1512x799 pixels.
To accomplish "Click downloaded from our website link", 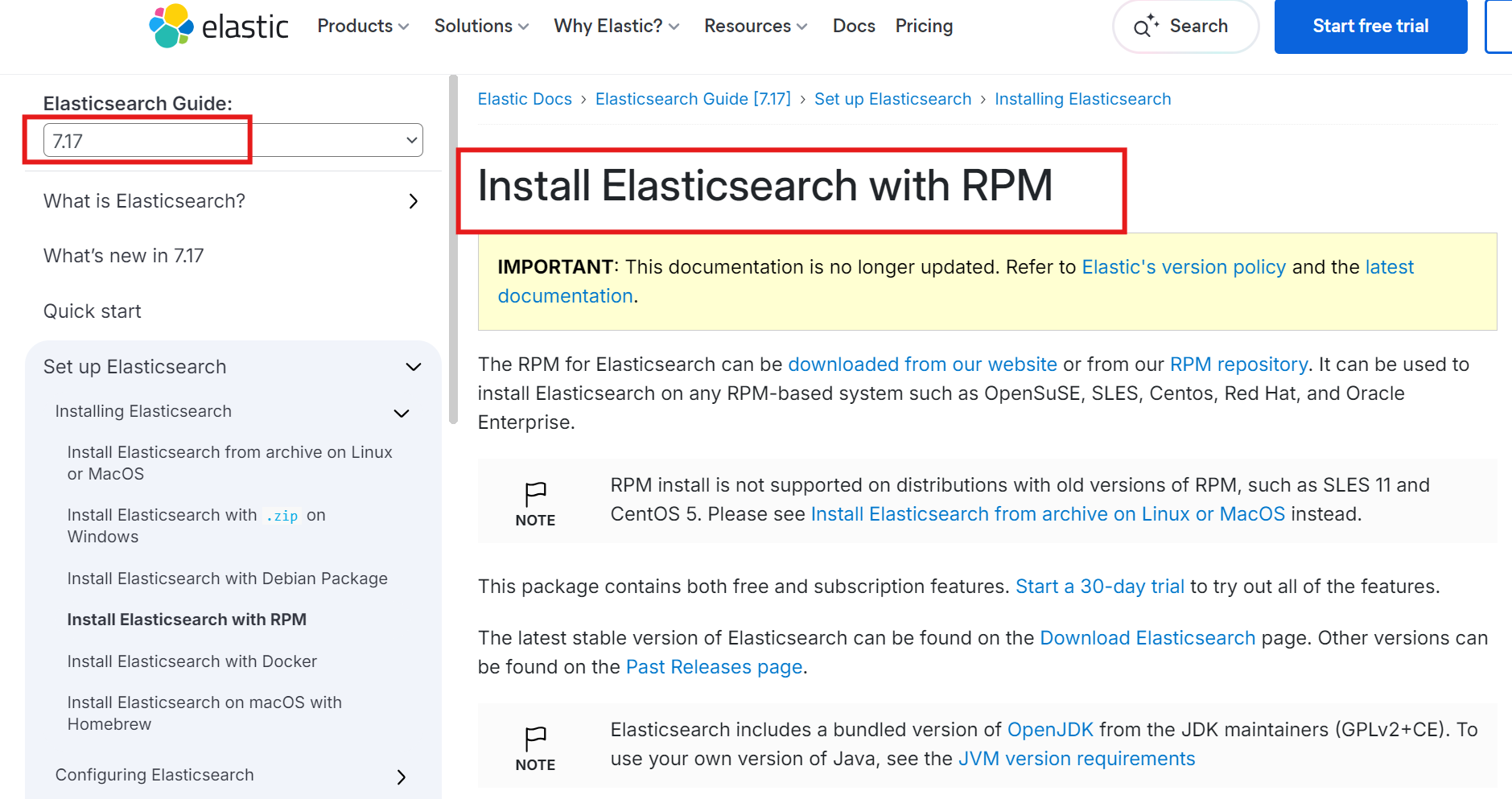I will point(922,364).
